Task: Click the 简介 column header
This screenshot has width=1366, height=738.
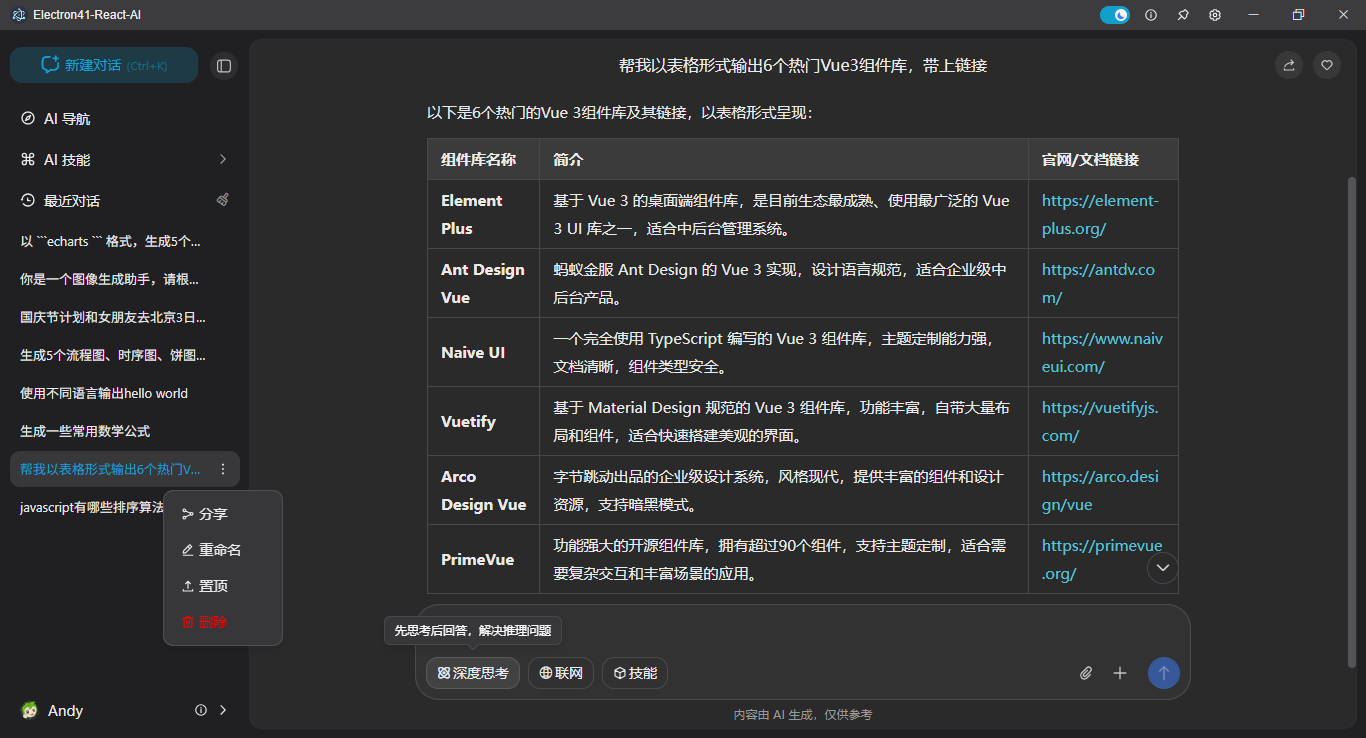Action: click(x=784, y=159)
